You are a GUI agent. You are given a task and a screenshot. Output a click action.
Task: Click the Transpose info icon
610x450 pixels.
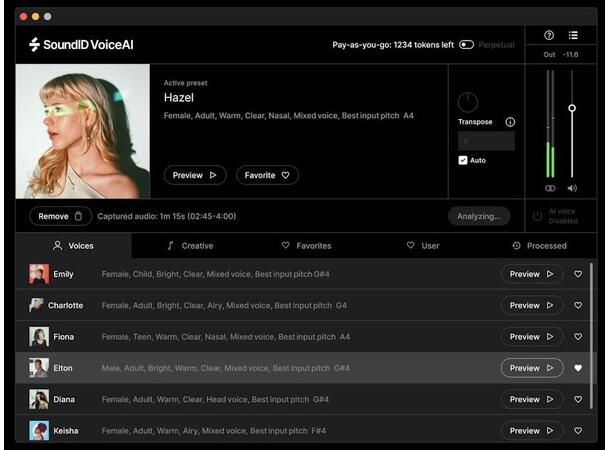510,122
